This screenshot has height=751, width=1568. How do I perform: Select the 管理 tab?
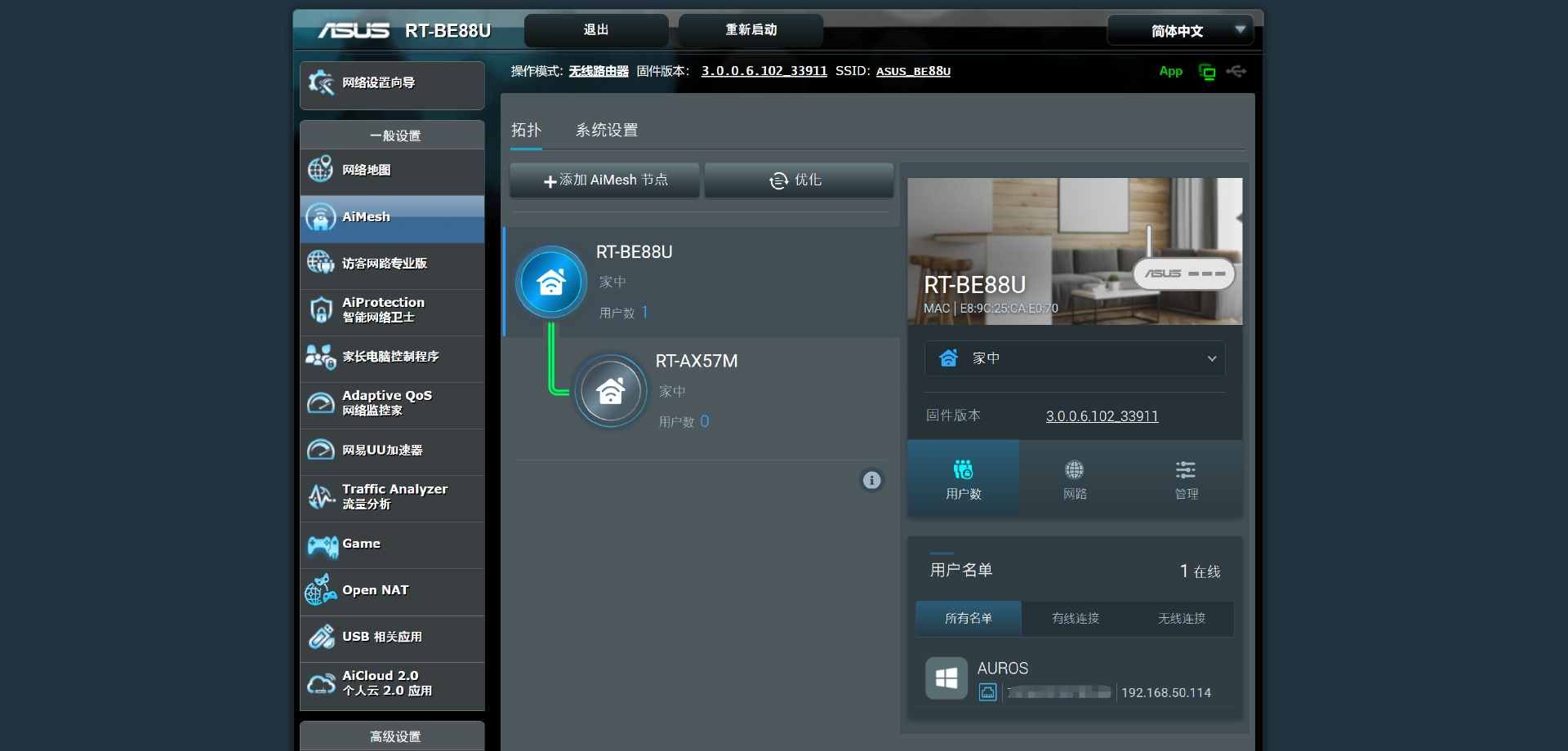point(1186,479)
